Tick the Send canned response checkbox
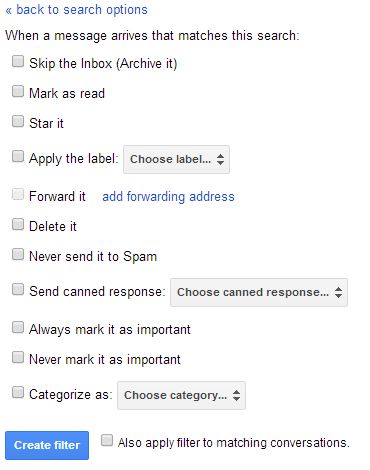This screenshot has width=370, height=470. point(18,289)
